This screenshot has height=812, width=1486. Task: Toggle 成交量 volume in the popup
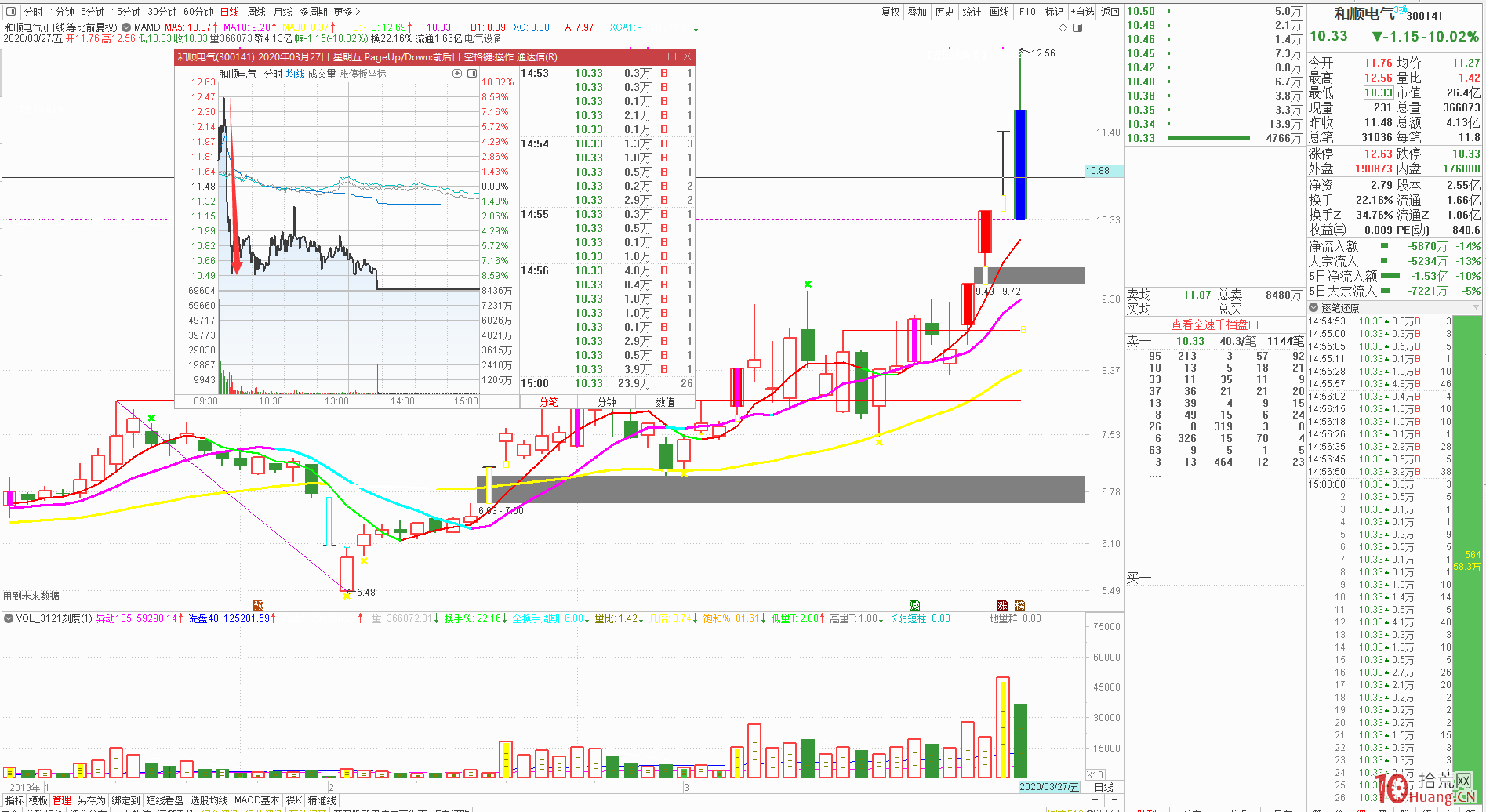tap(322, 74)
